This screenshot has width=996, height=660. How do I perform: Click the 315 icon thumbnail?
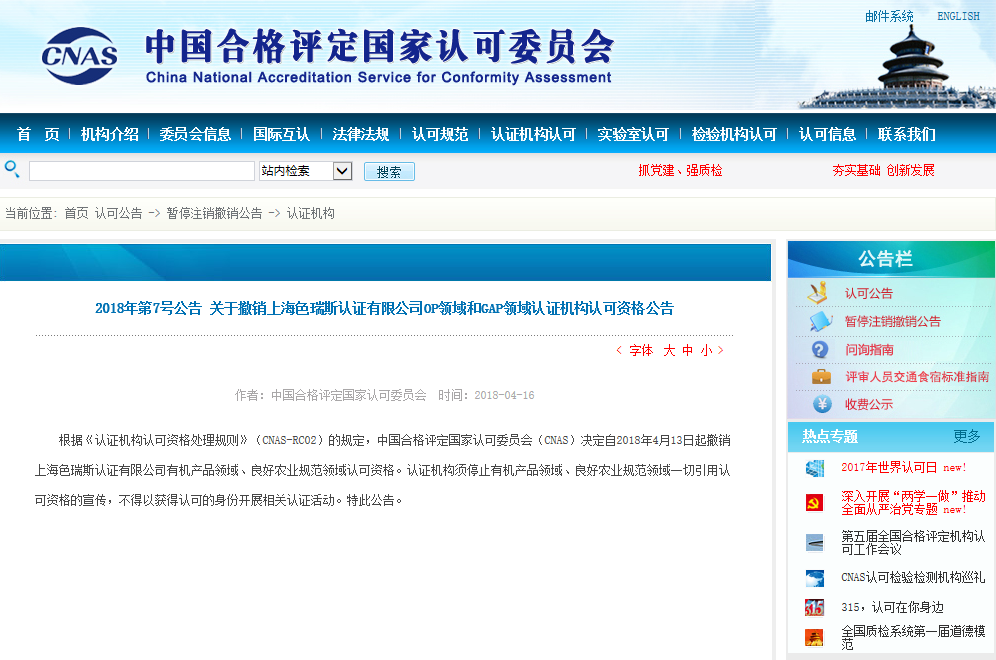tap(814, 608)
